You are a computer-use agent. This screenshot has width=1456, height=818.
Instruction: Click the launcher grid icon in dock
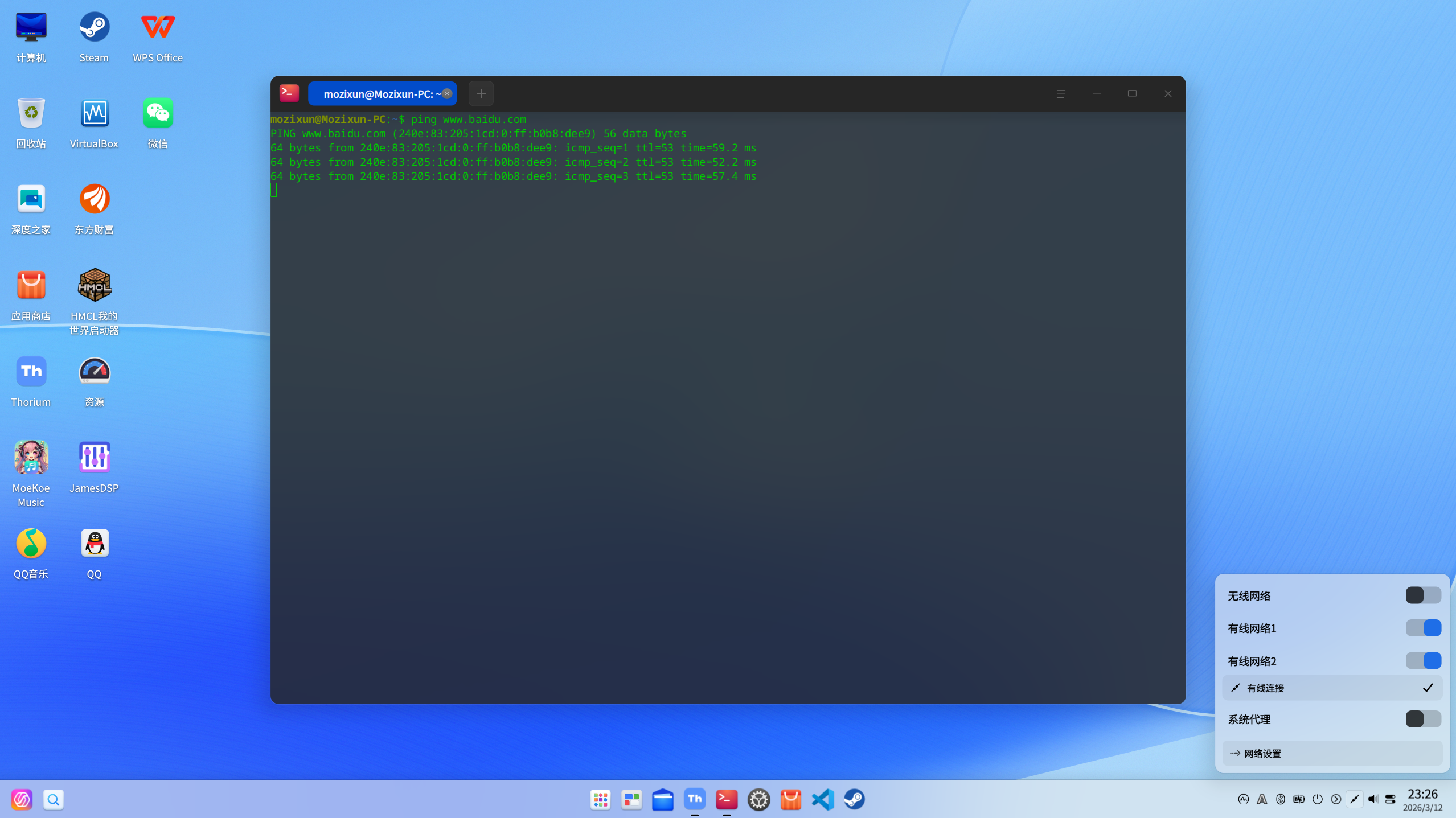[x=600, y=799]
